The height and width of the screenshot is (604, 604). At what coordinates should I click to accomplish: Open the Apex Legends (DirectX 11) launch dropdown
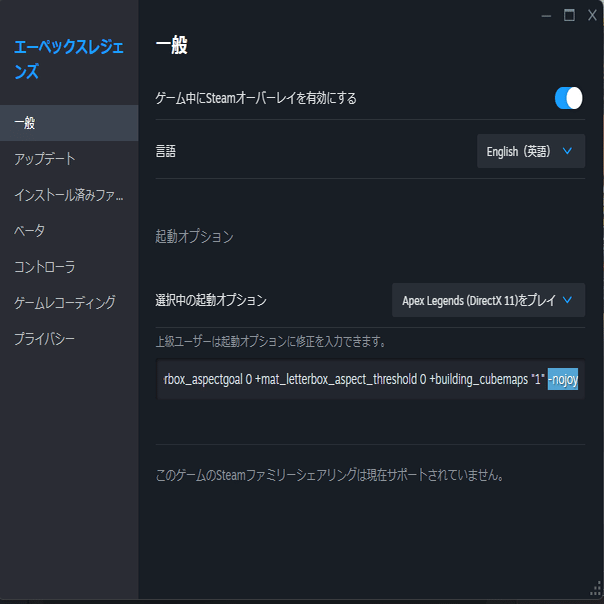(x=488, y=300)
